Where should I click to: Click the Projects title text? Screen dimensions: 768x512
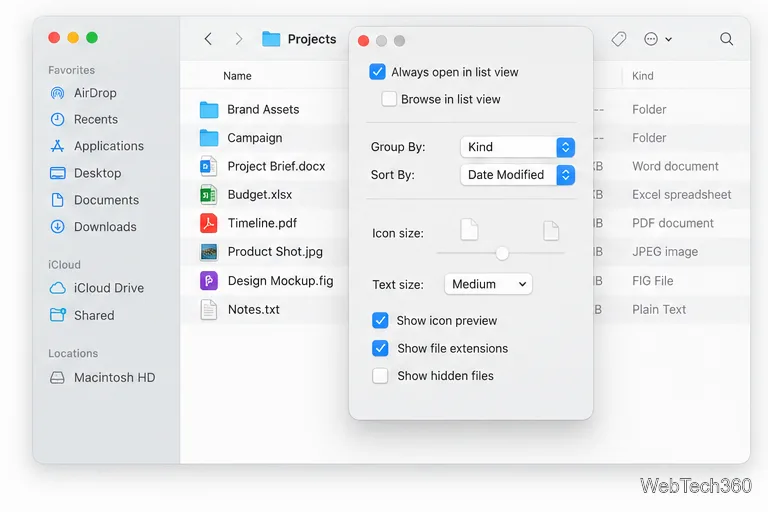(312, 39)
